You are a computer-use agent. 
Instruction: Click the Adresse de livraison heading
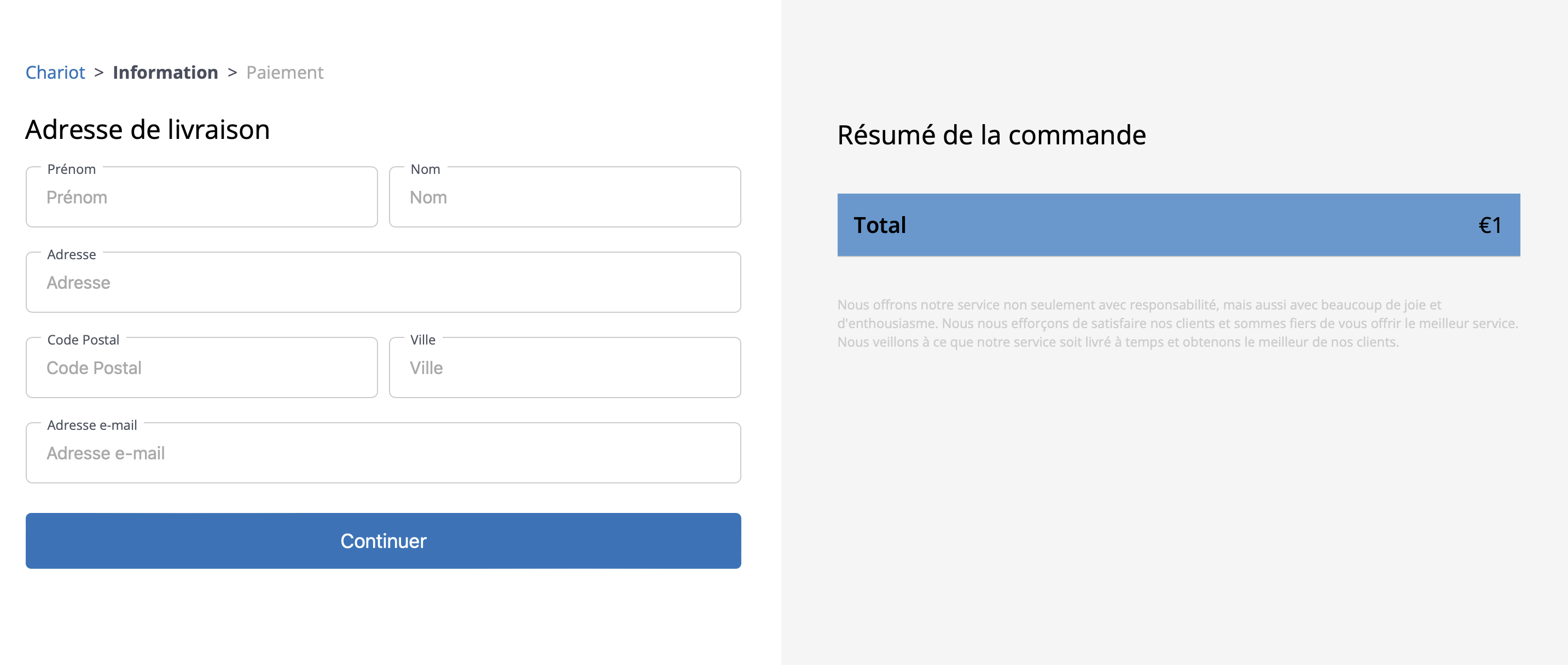point(147,130)
